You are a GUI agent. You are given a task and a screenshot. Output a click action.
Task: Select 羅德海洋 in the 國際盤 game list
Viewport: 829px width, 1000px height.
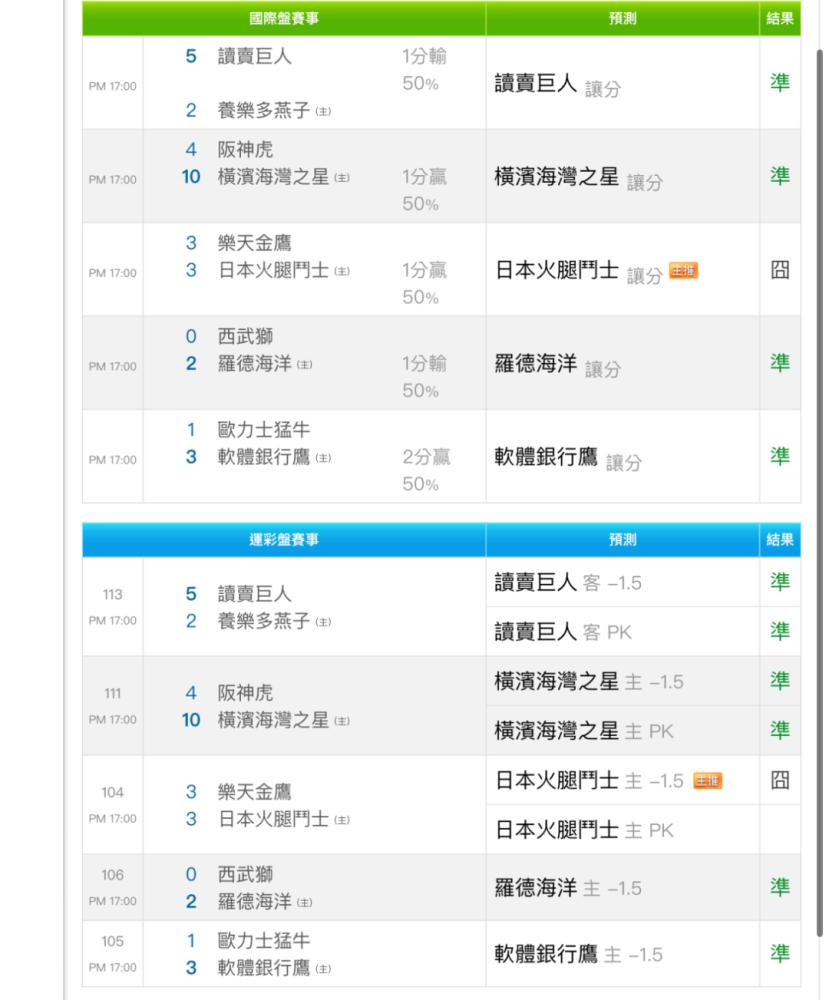point(254,364)
